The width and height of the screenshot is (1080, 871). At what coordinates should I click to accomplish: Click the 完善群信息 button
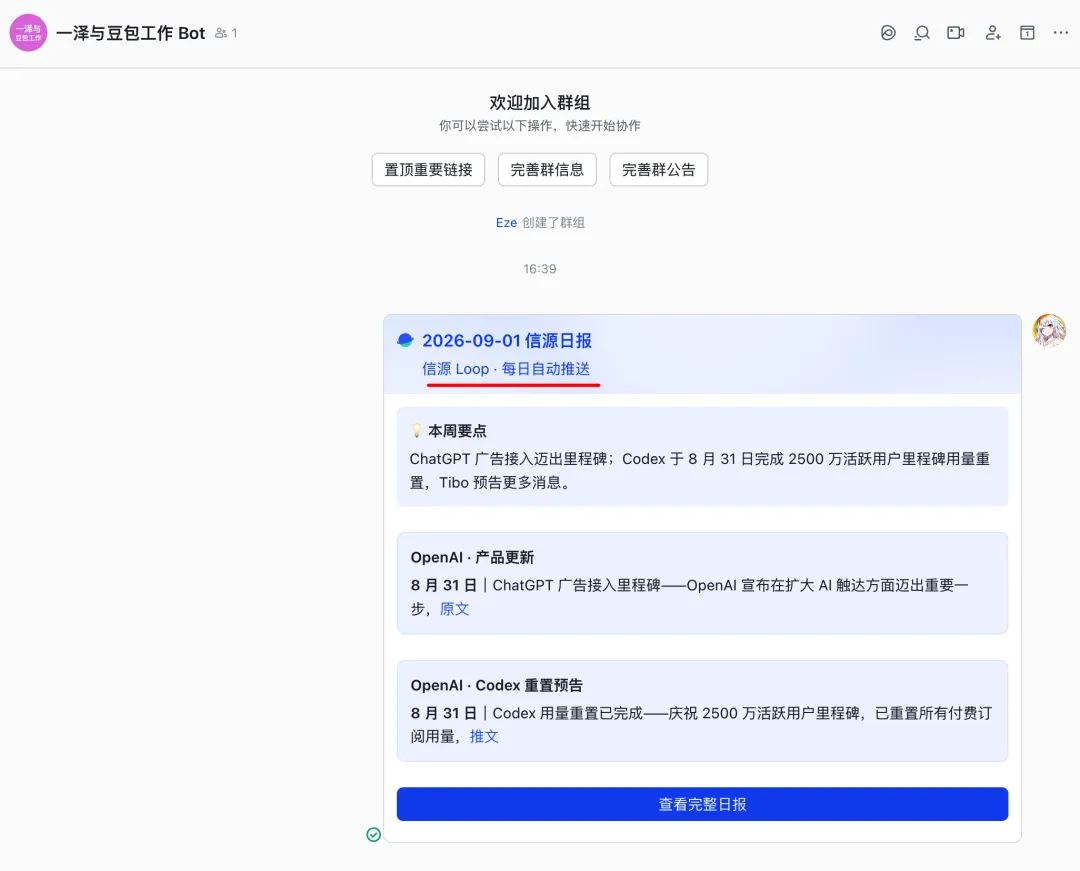(547, 169)
